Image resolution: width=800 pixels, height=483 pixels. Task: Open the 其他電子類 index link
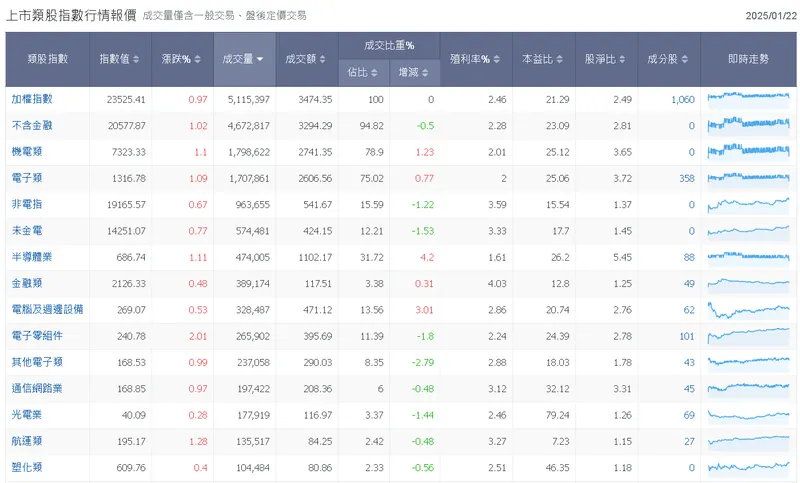[x=37, y=362]
